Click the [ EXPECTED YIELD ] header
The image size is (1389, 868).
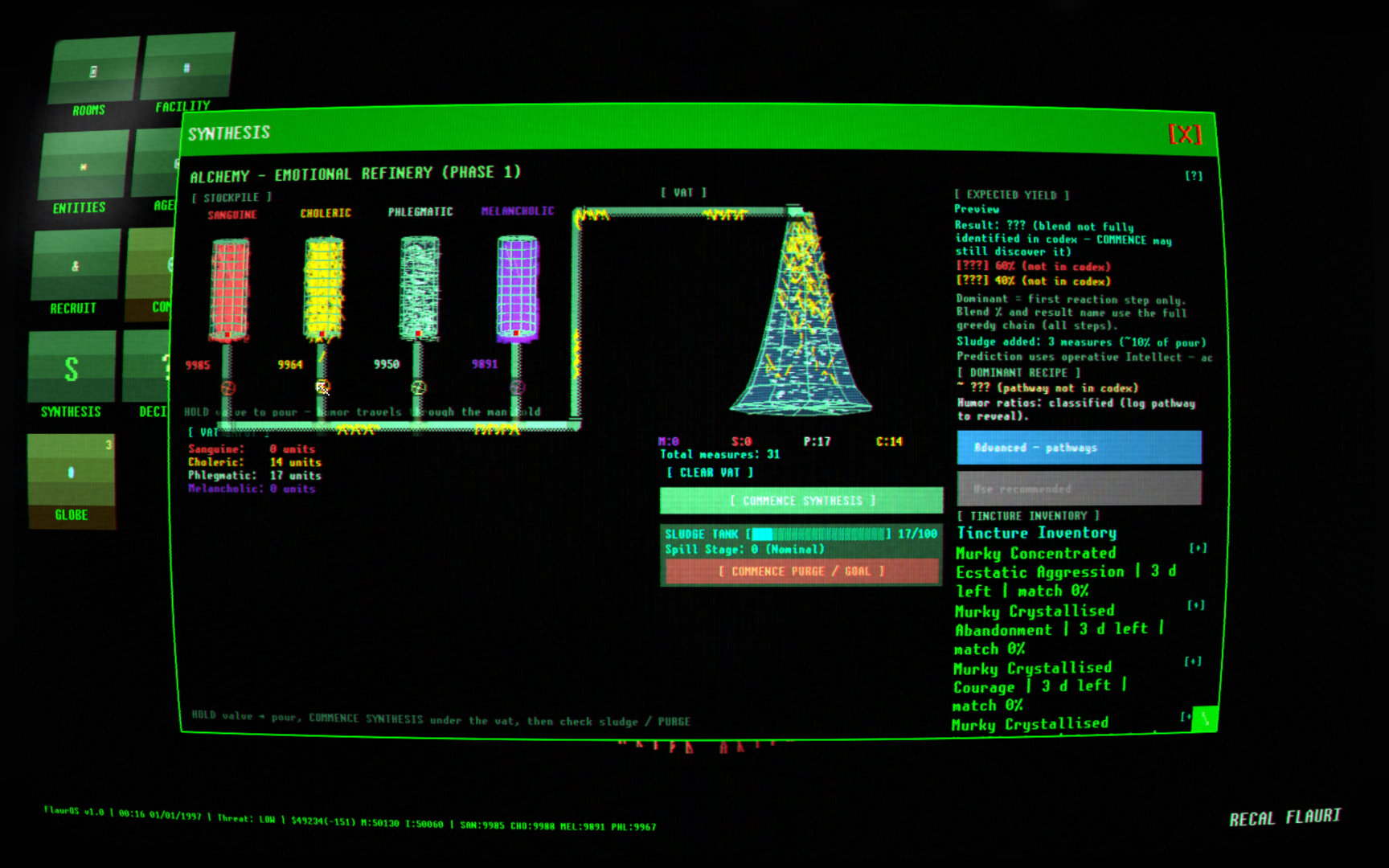(1012, 194)
